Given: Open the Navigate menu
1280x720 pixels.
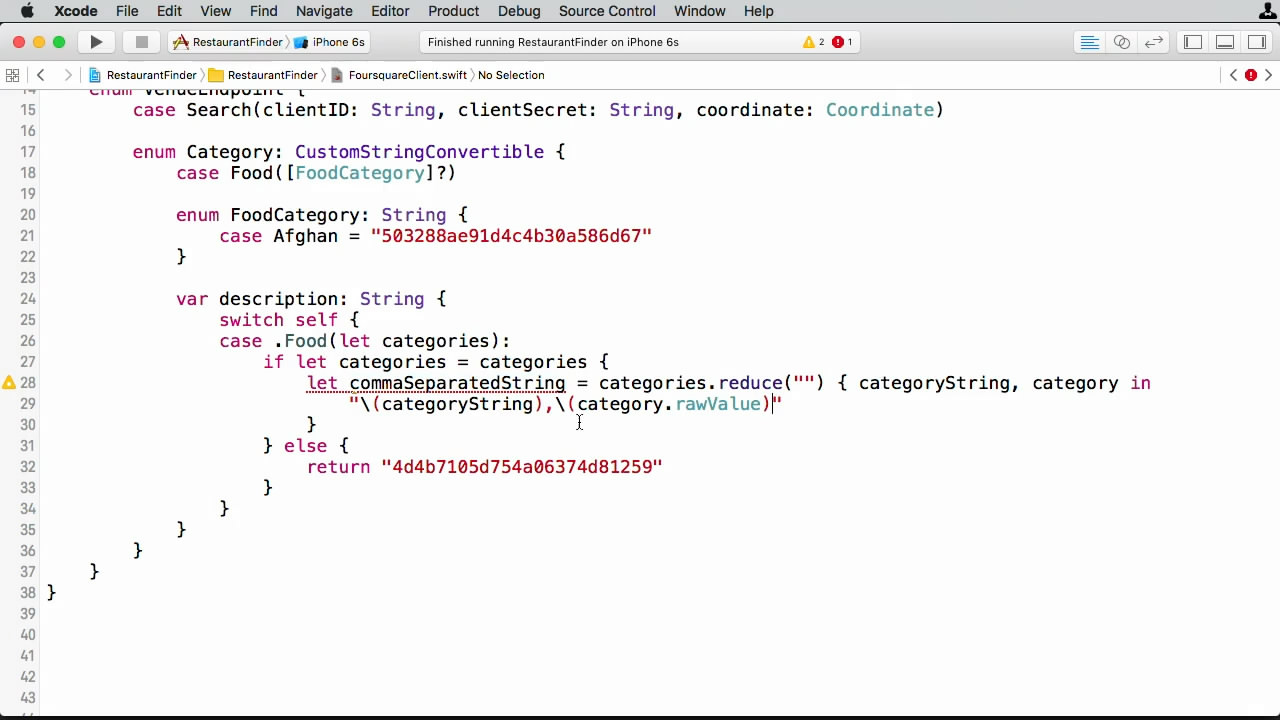Looking at the screenshot, I should coord(324,11).
